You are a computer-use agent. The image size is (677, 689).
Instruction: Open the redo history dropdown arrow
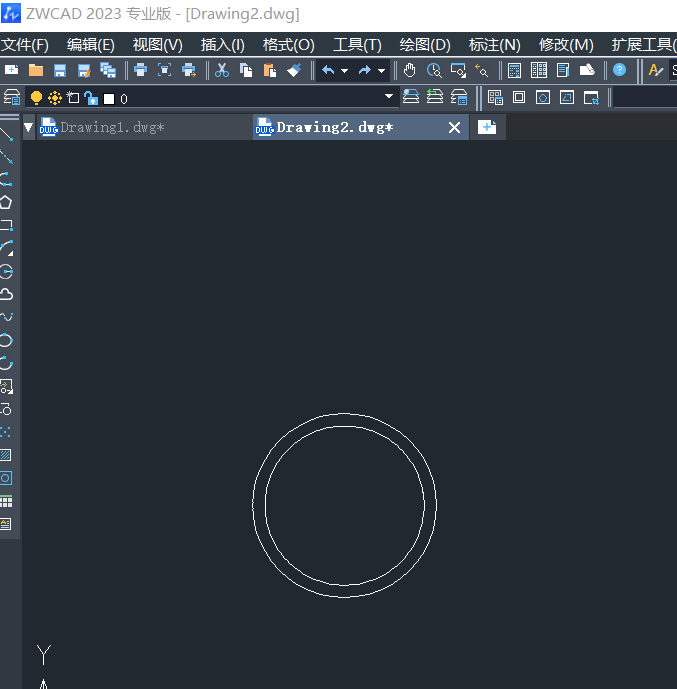[381, 71]
